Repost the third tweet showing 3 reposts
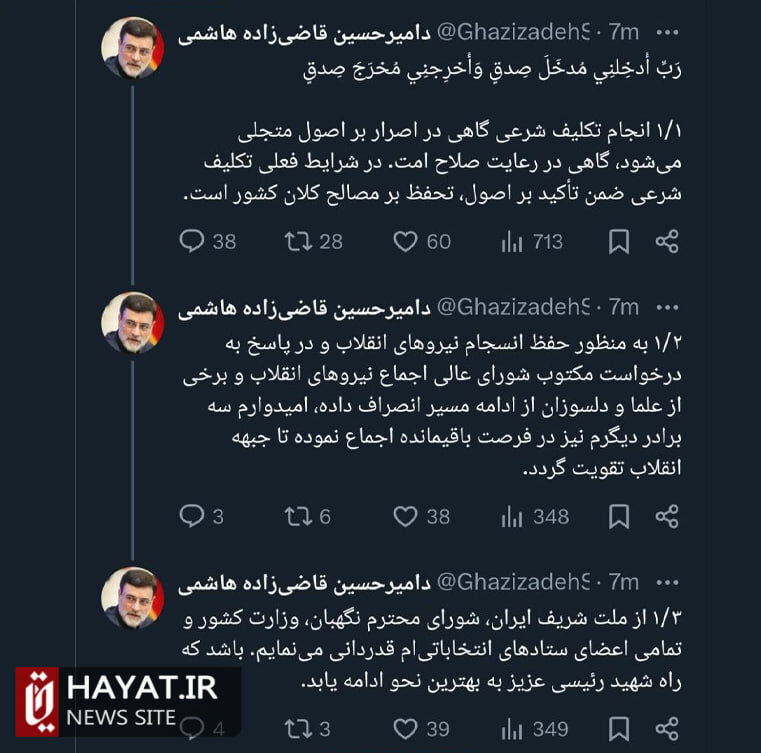Screen dimensions: 761x753 (298, 729)
